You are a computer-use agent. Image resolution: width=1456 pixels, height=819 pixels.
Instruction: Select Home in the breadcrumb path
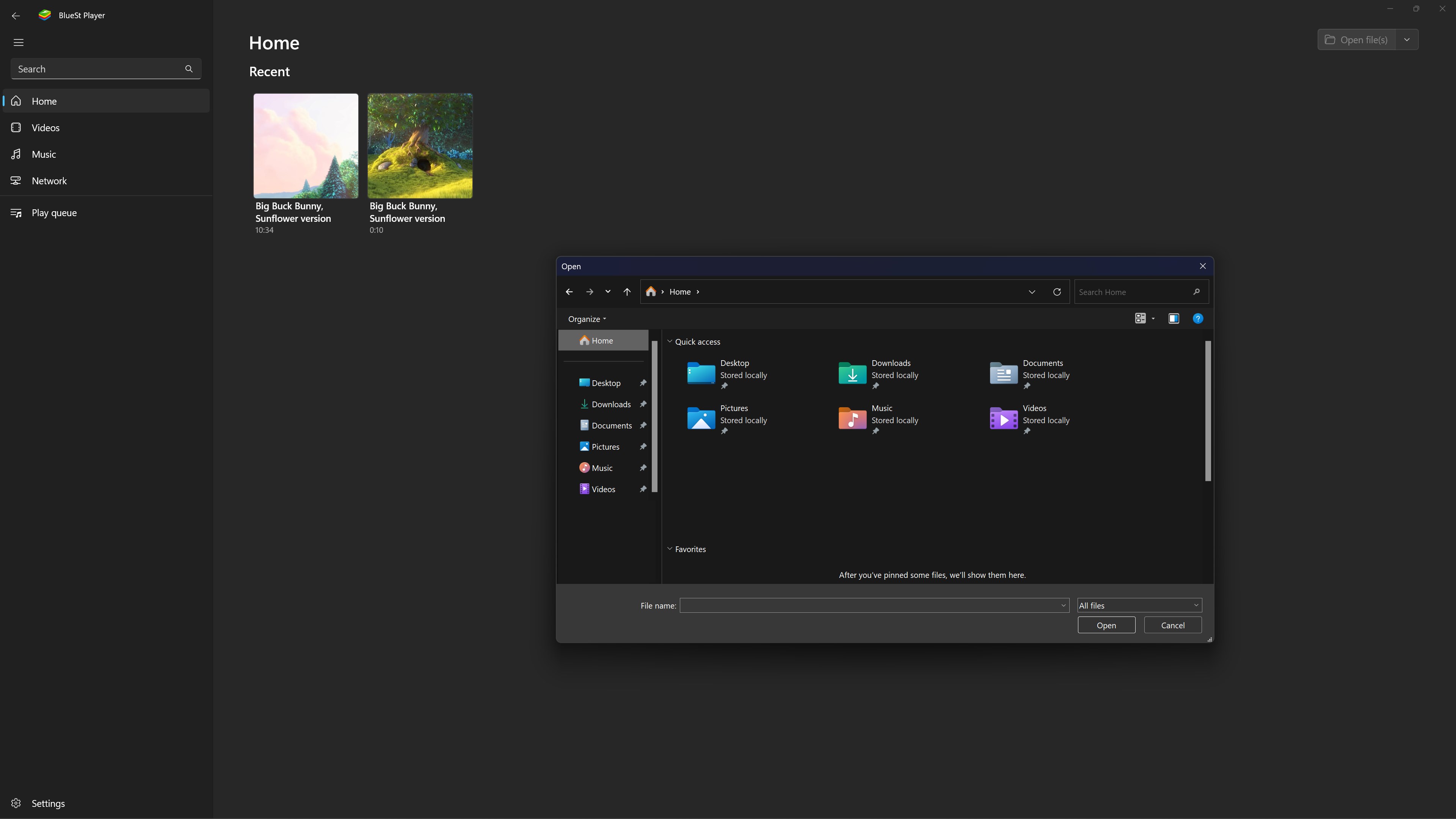tap(680, 292)
